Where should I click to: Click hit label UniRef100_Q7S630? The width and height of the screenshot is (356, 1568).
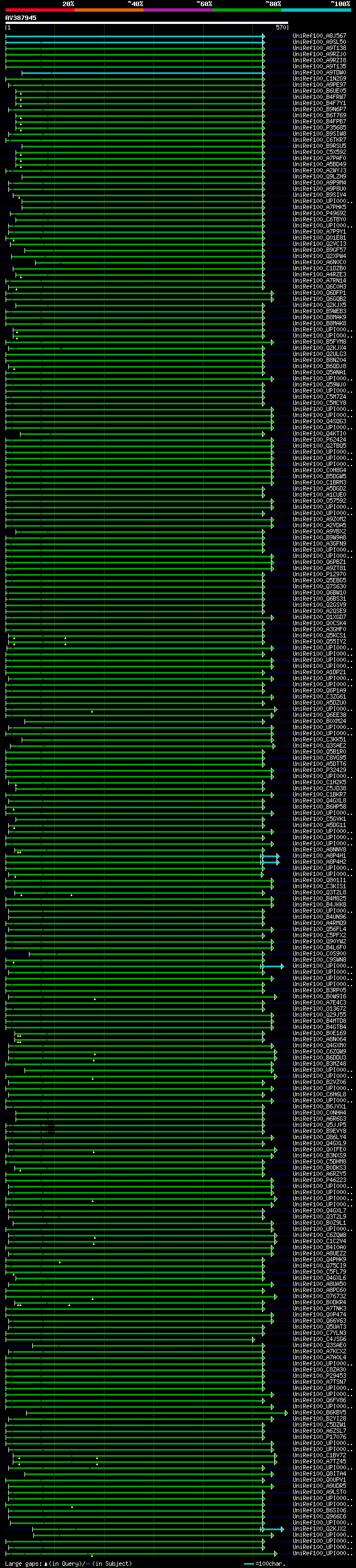319,586
